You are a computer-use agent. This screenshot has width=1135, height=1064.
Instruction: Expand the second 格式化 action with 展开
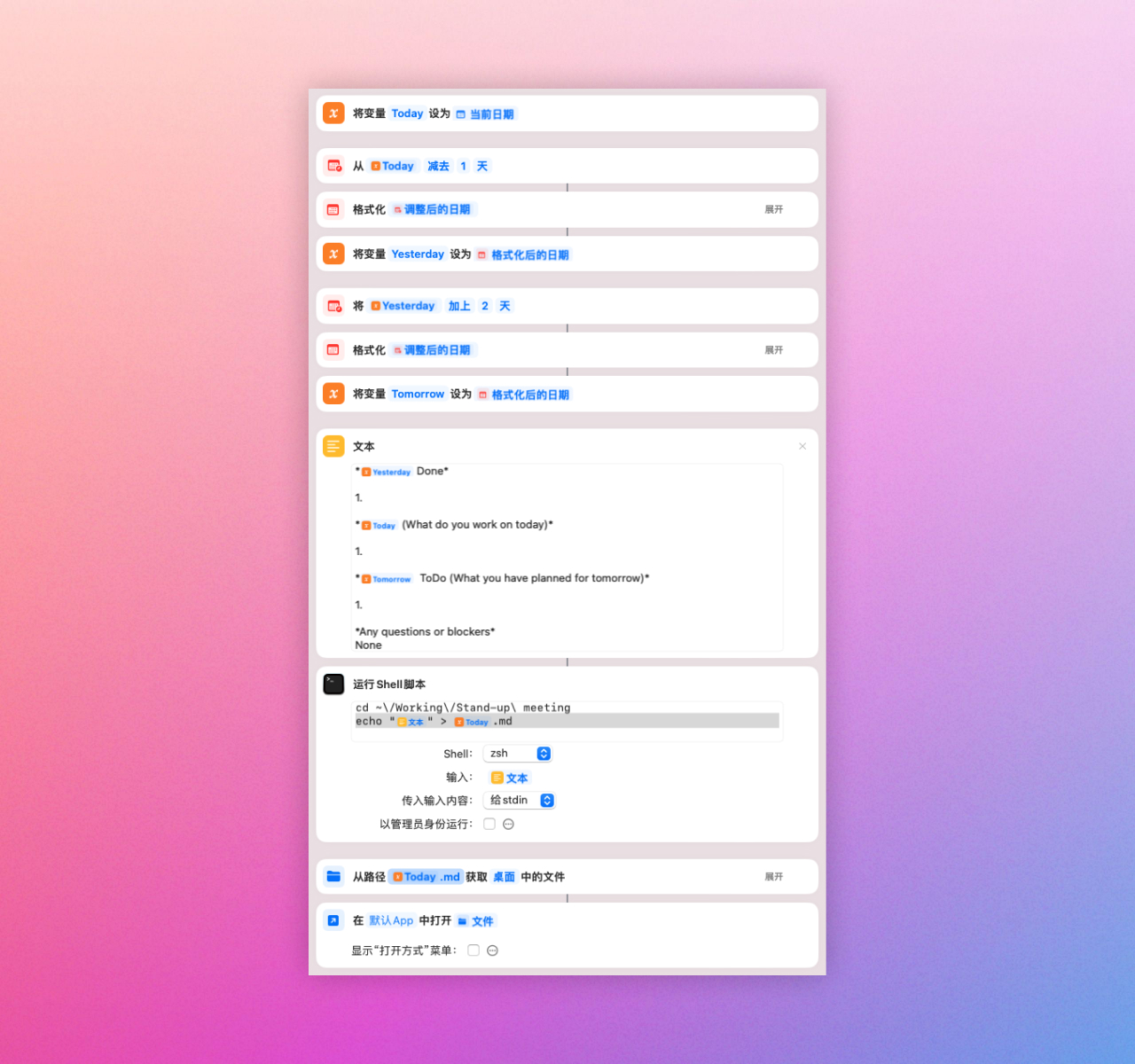(x=774, y=350)
